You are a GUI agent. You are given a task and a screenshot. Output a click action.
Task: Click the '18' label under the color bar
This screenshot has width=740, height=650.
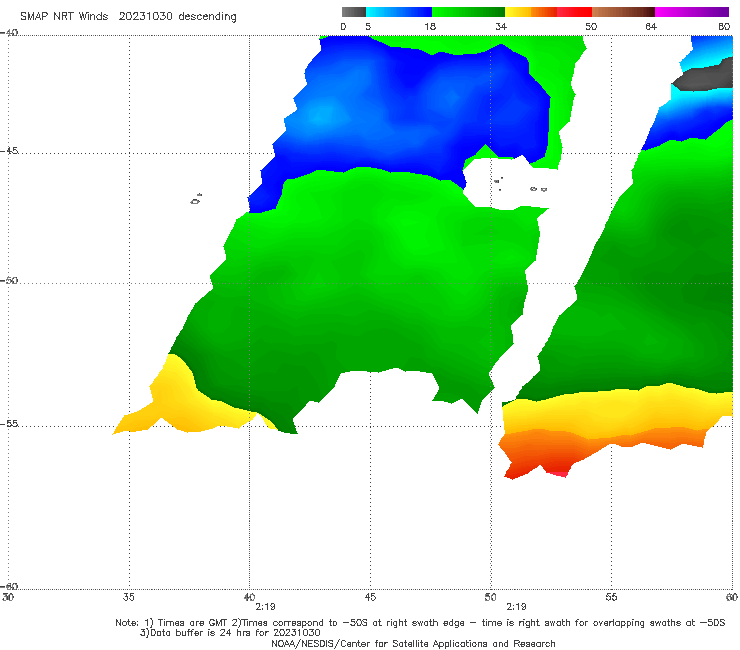pos(430,27)
